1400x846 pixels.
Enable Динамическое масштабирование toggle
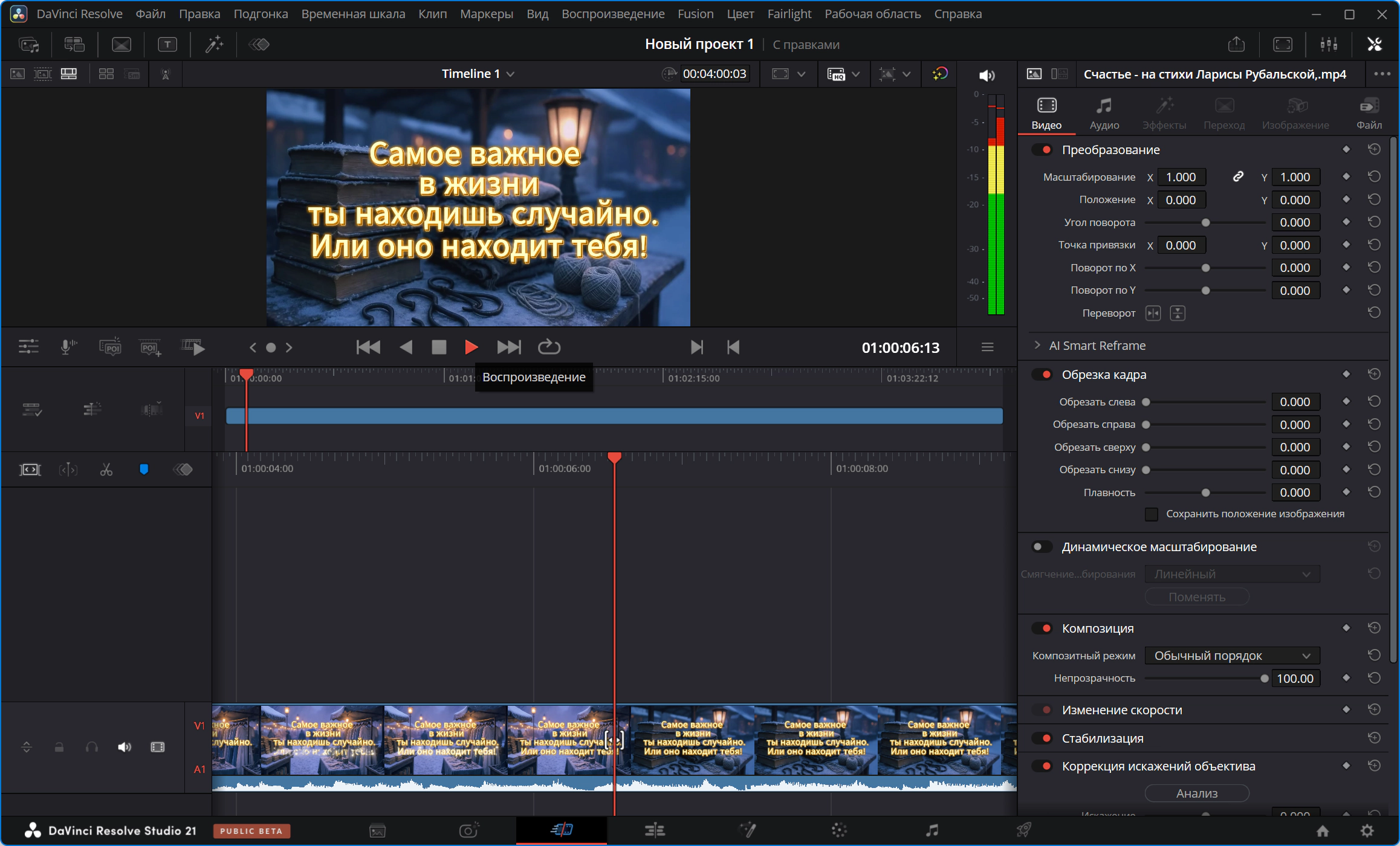[x=1042, y=547]
